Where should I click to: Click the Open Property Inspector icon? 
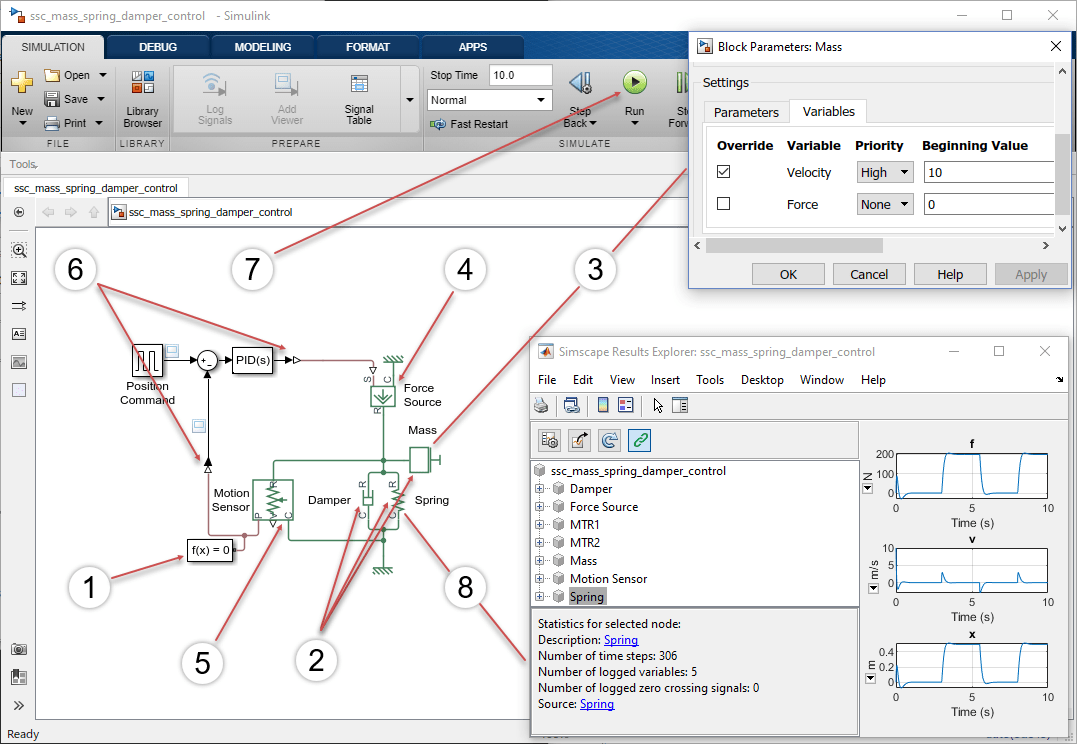pos(680,405)
